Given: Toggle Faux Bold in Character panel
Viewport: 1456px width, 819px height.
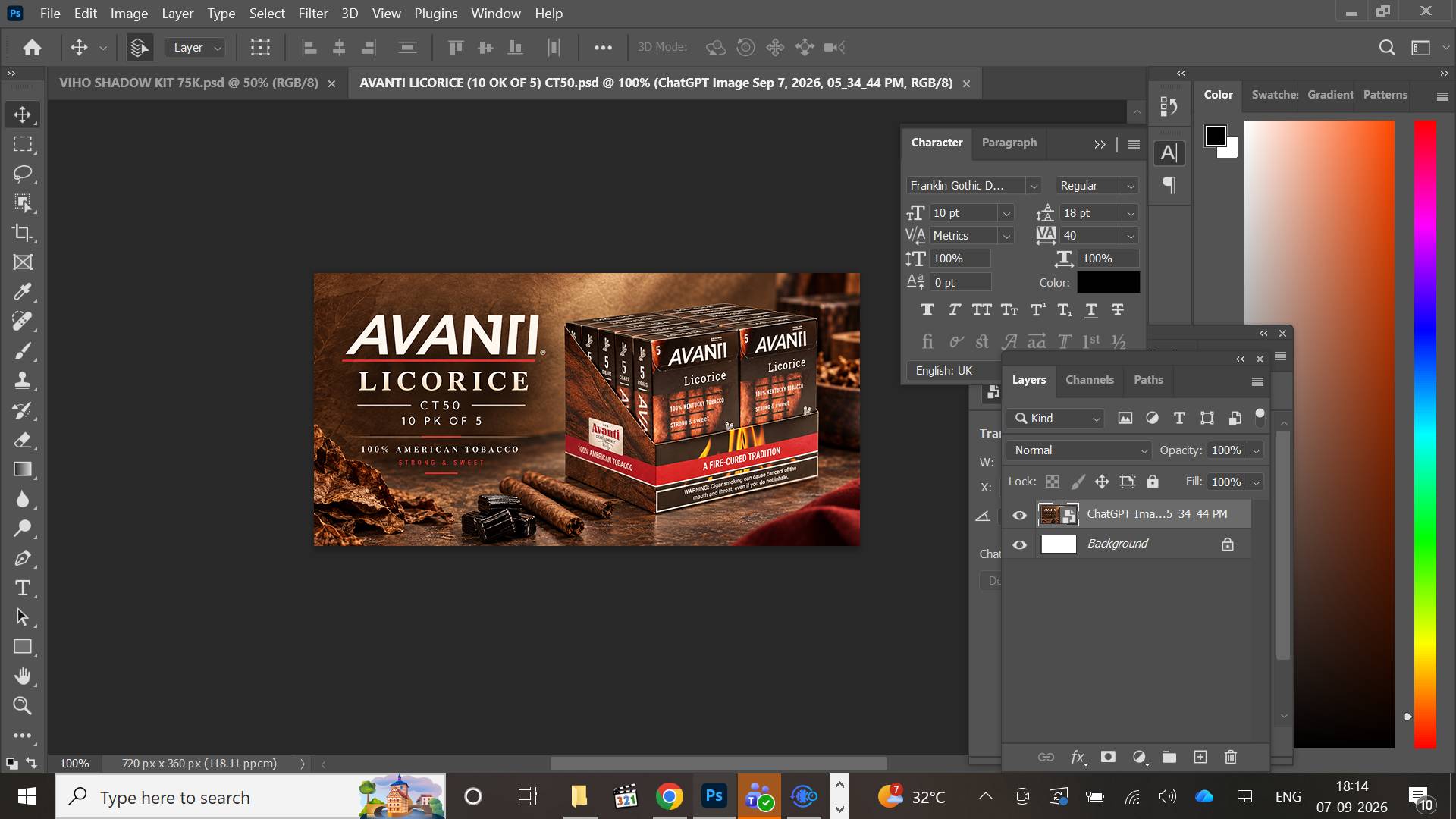Looking at the screenshot, I should 927,309.
